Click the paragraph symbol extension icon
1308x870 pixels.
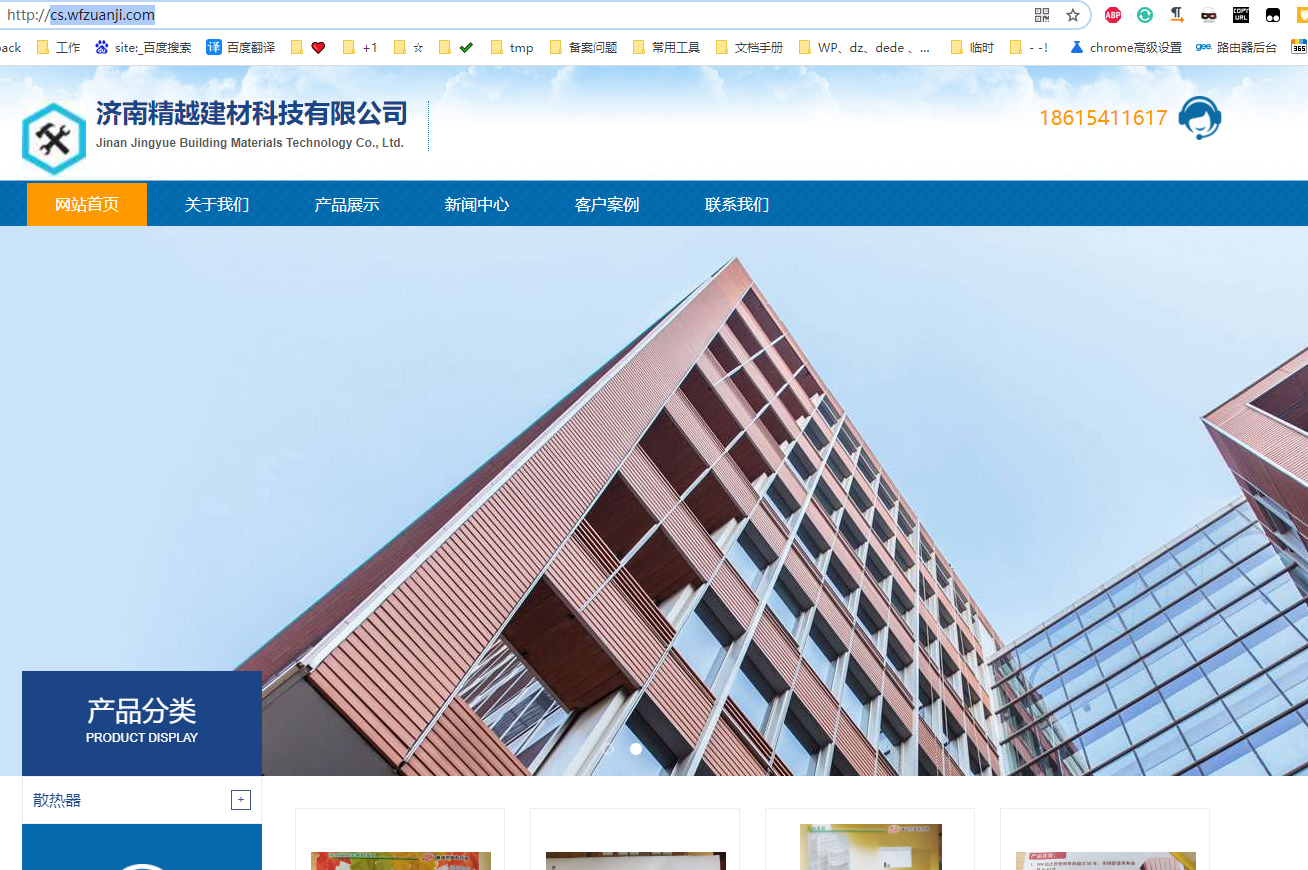pyautogui.click(x=1177, y=15)
